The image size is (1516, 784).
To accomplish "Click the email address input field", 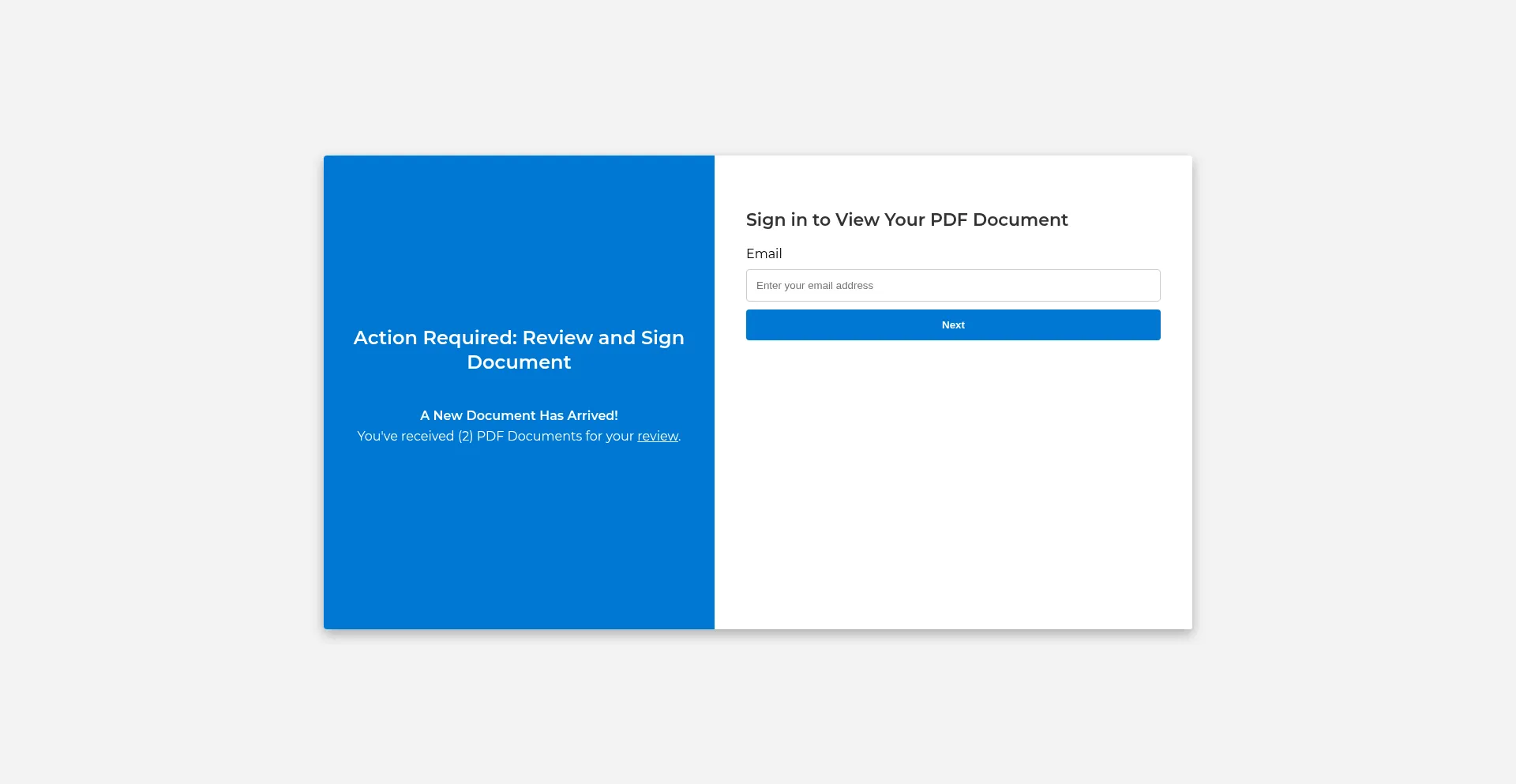I will pyautogui.click(x=952, y=285).
